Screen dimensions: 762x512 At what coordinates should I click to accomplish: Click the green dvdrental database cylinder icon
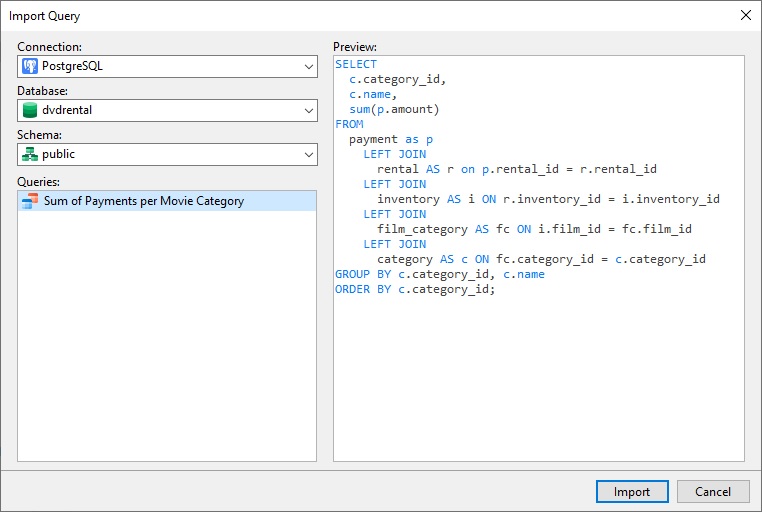tap(30, 110)
